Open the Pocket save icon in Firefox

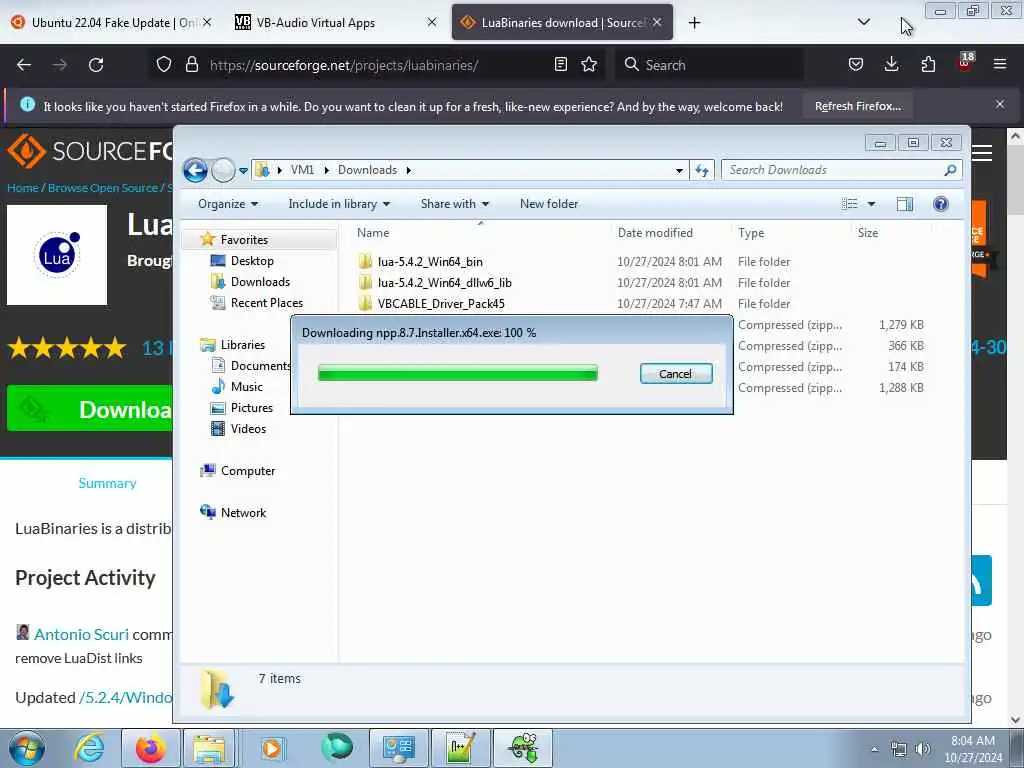pyautogui.click(x=856, y=65)
